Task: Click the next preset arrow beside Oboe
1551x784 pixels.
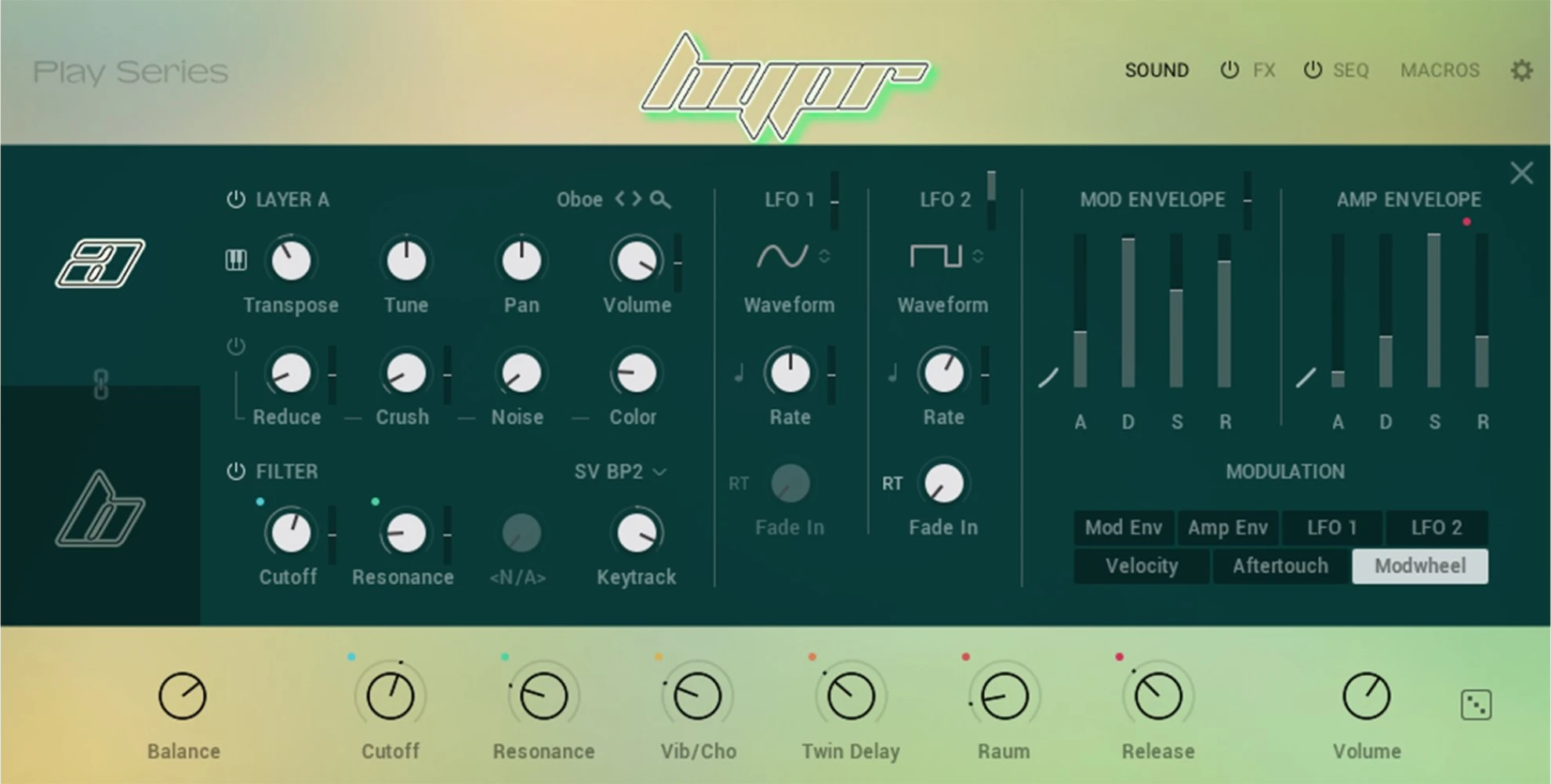Action: pyautogui.click(x=637, y=200)
